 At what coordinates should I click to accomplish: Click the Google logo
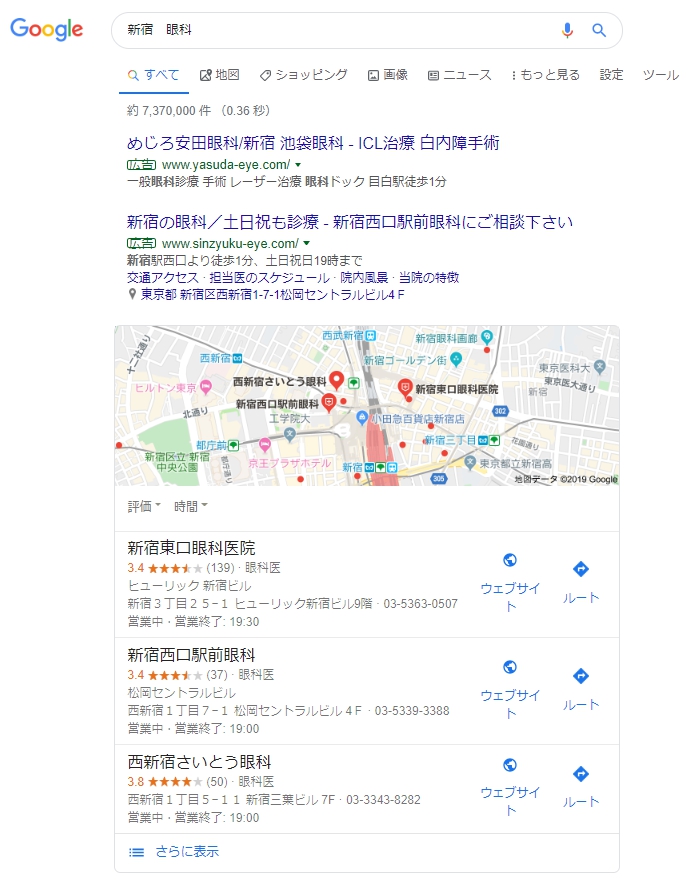[x=46, y=29]
